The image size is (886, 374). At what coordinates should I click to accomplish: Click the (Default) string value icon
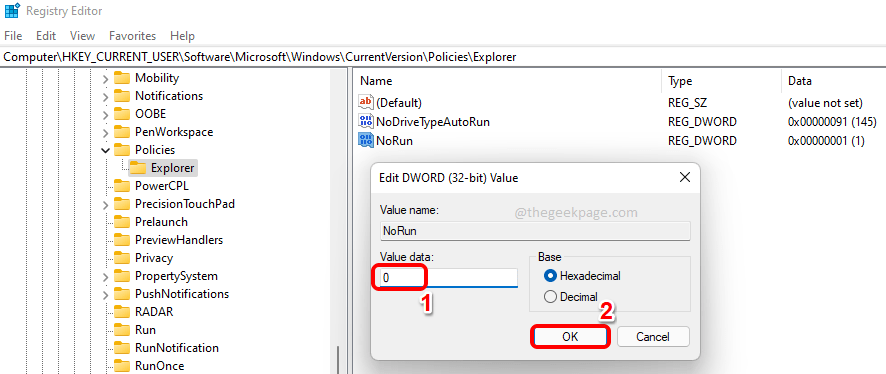tap(366, 103)
